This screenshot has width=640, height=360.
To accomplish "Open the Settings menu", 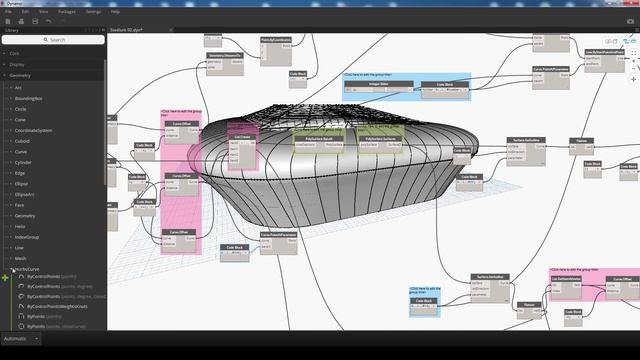I will [x=93, y=12].
